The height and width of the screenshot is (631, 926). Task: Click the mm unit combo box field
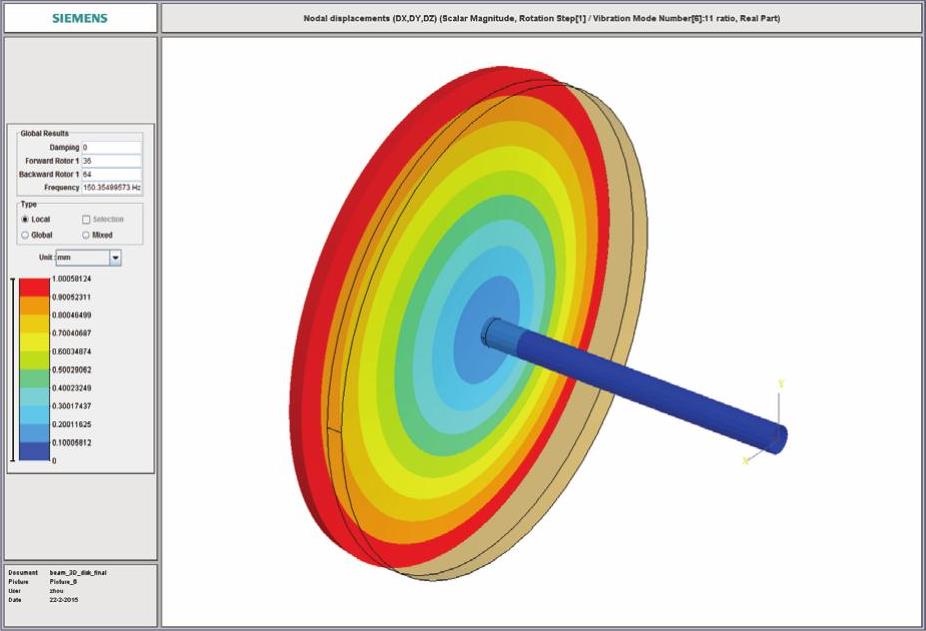[x=80, y=258]
